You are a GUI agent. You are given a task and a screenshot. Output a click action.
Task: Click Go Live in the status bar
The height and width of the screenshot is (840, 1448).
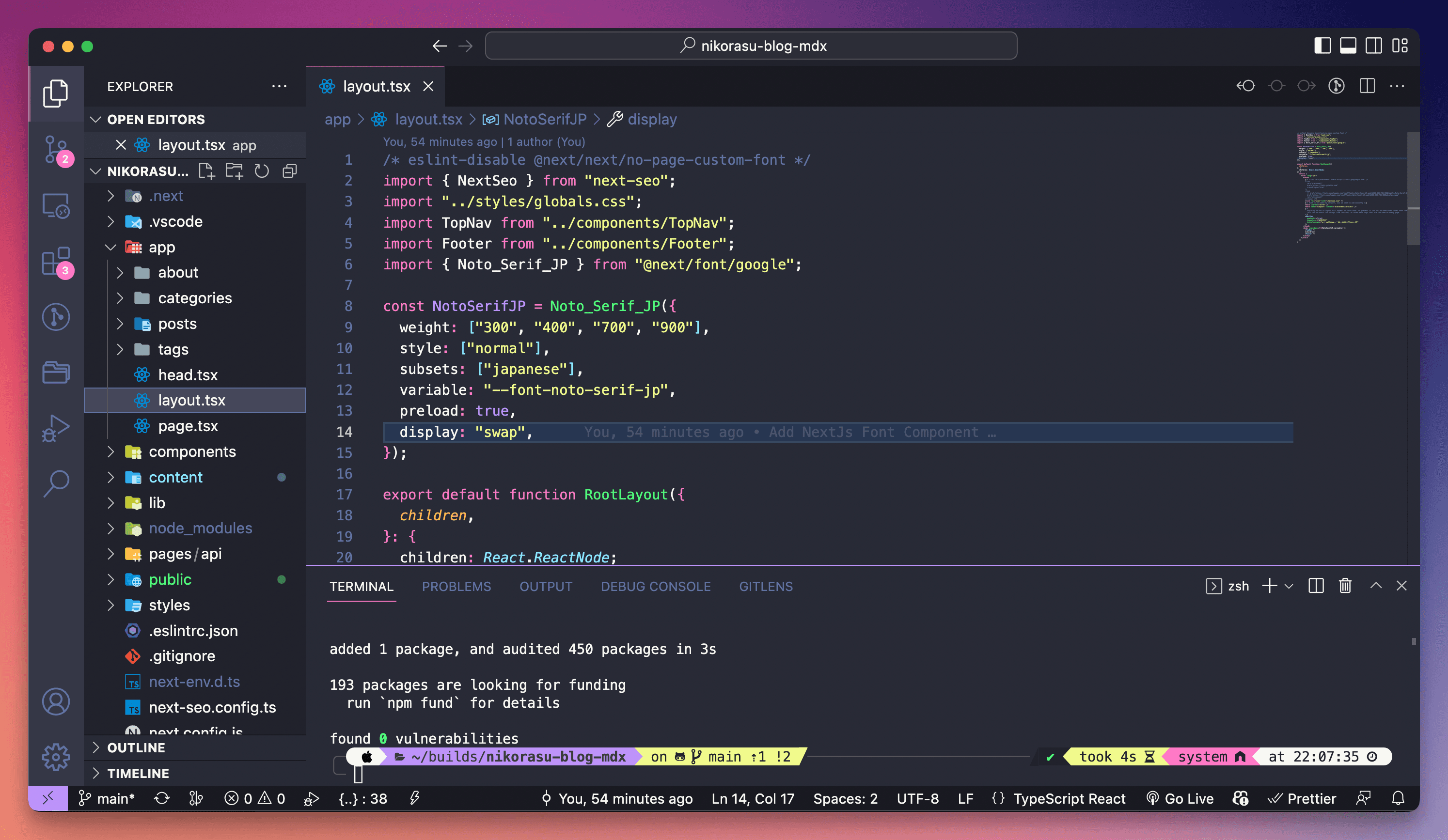pyautogui.click(x=1180, y=799)
